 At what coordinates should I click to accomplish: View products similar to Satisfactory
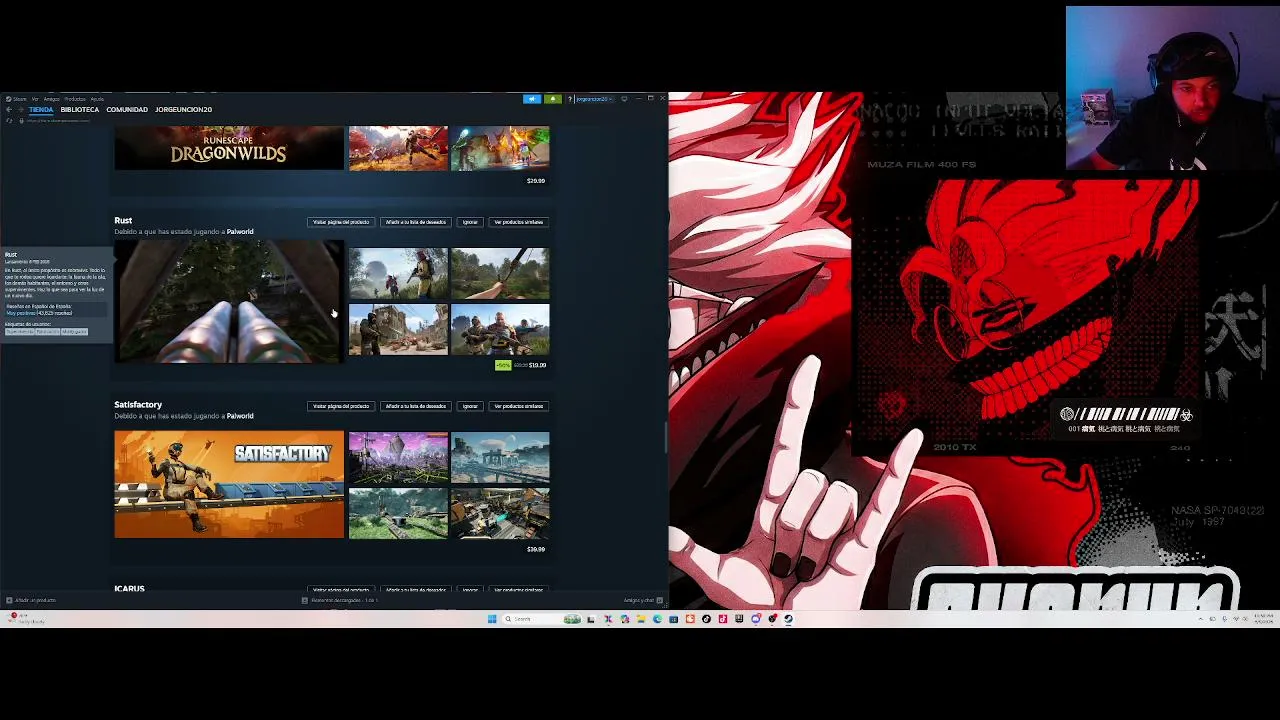518,406
